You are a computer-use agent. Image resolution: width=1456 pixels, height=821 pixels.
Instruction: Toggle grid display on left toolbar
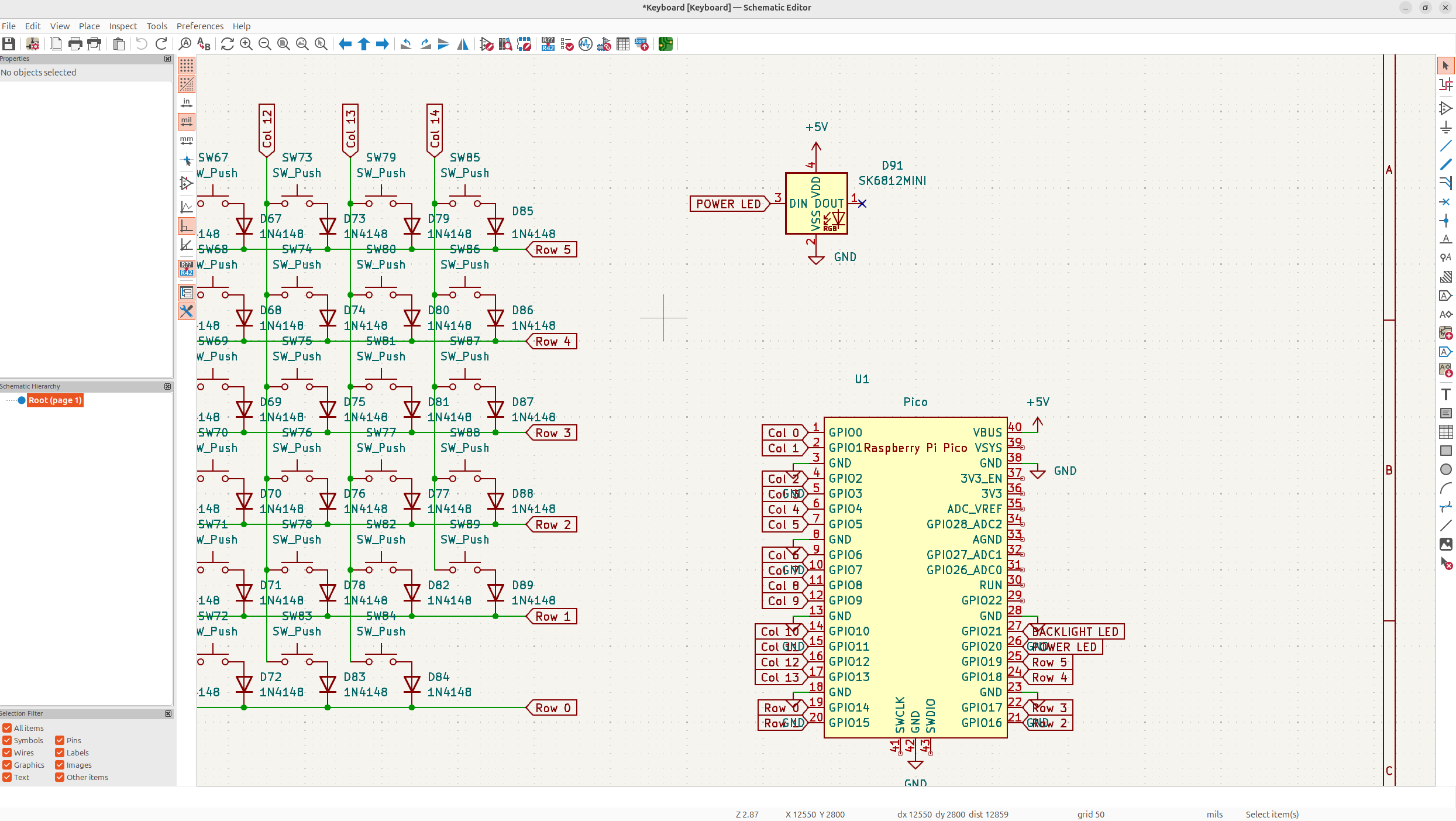[187, 66]
